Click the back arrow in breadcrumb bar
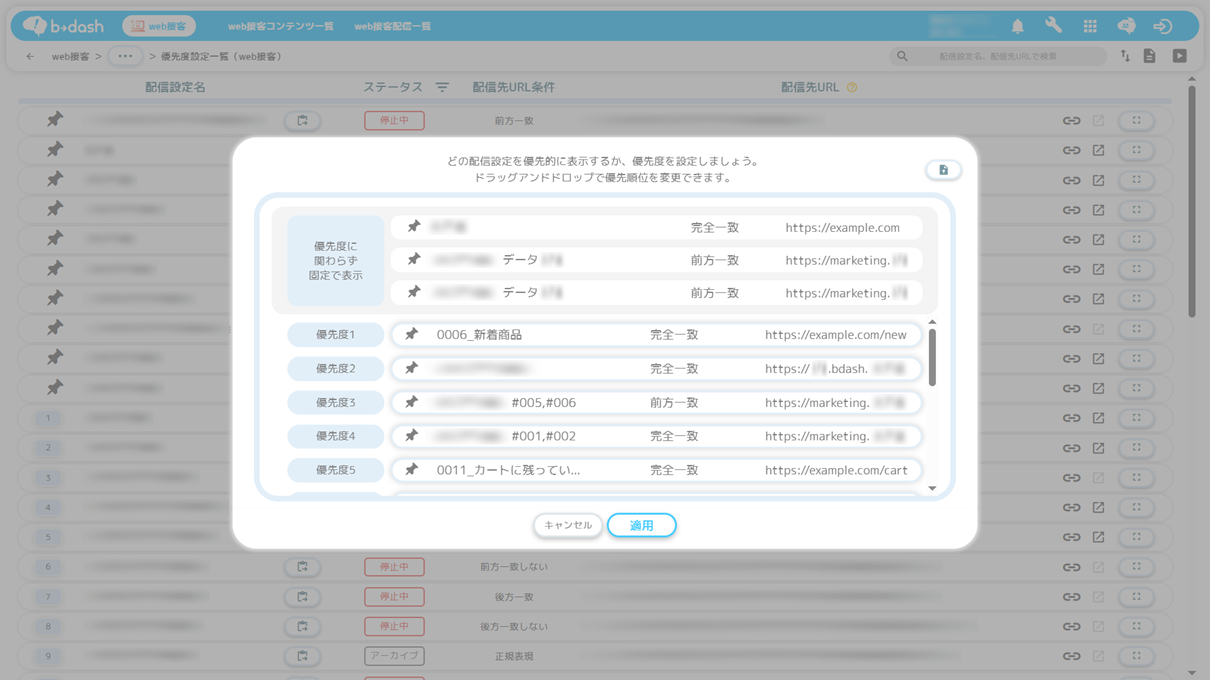 [30, 57]
